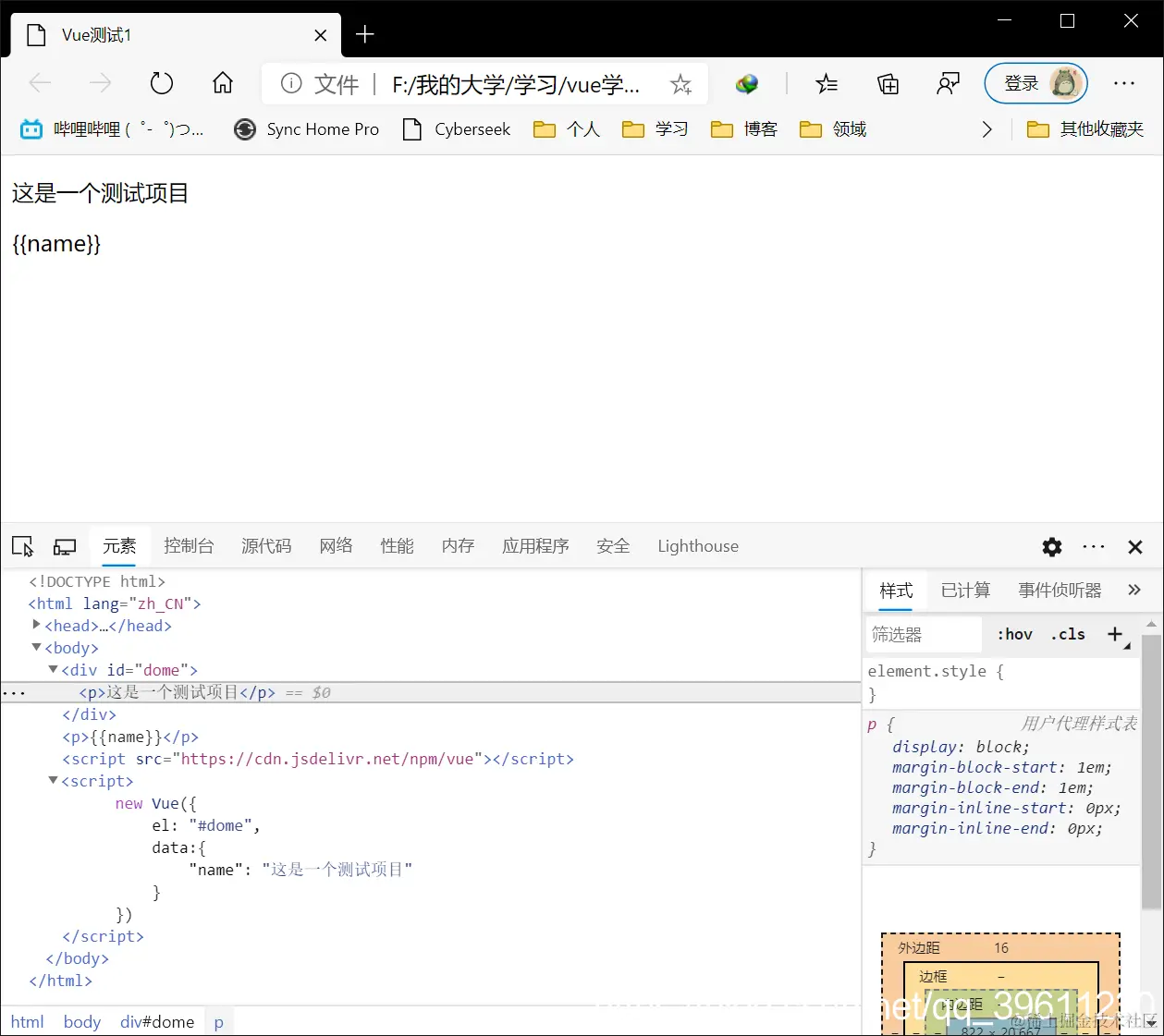Go to the home page icon

point(223,84)
